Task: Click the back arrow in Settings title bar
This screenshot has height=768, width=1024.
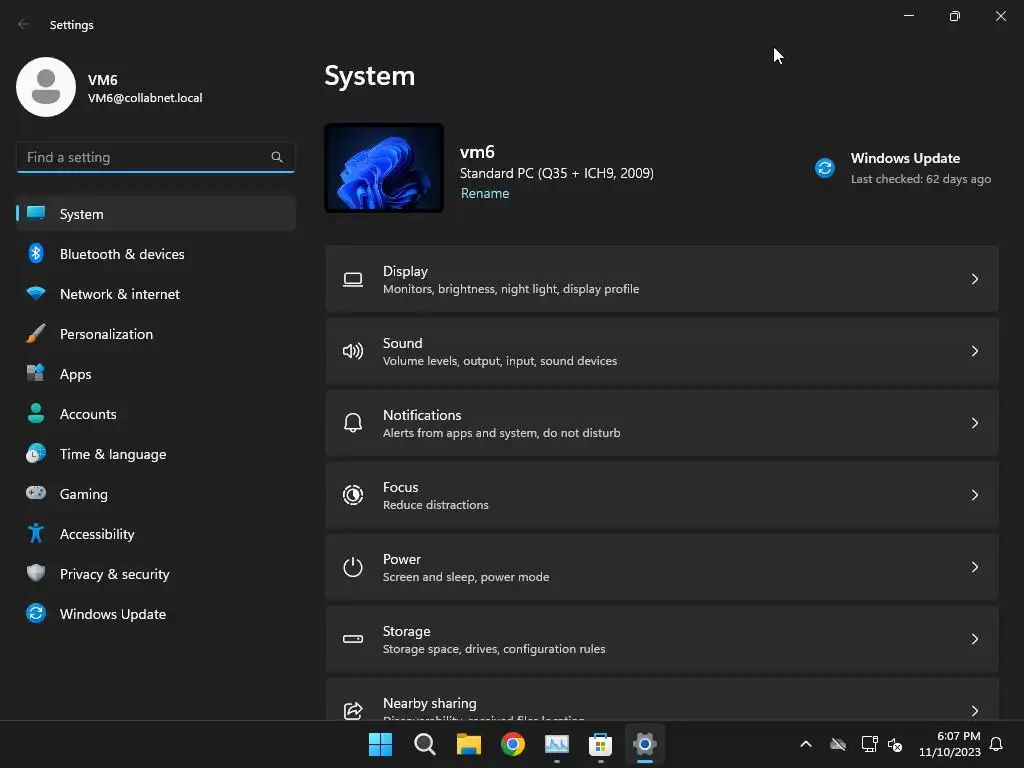Action: click(x=24, y=24)
